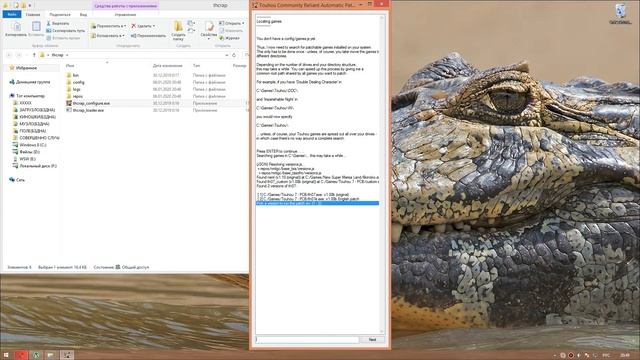Screen dimensions: 640x360
Task: Switch to the Главная ribbon tab
Action: [33, 14]
